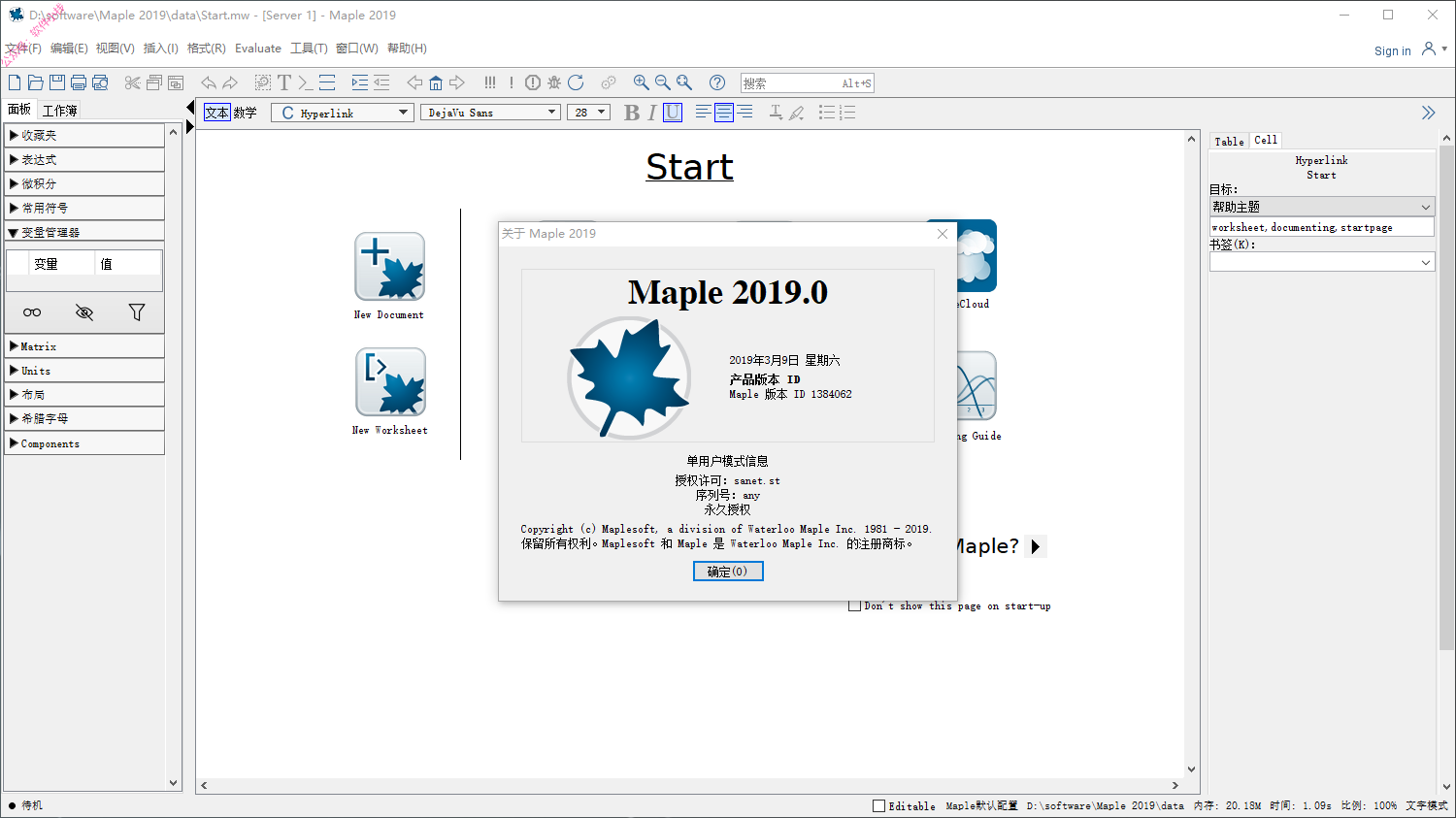The height and width of the screenshot is (818, 1456).
Task: Indent section with indent icon
Action: pos(359,82)
